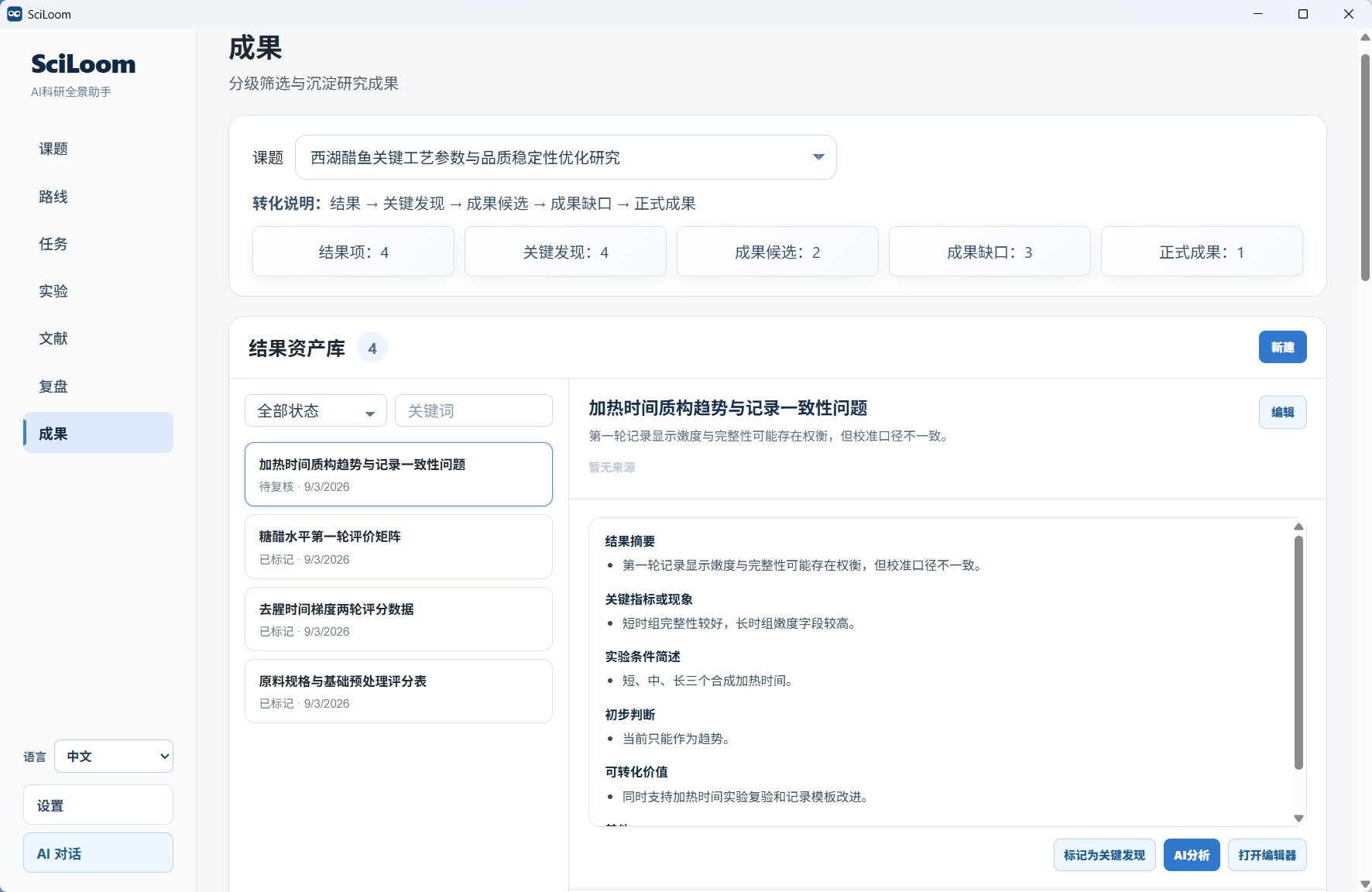This screenshot has height=892, width=1372.
Task: Select result 加热时间质构趋势与记录一致性问题 in list
Action: coord(399,474)
